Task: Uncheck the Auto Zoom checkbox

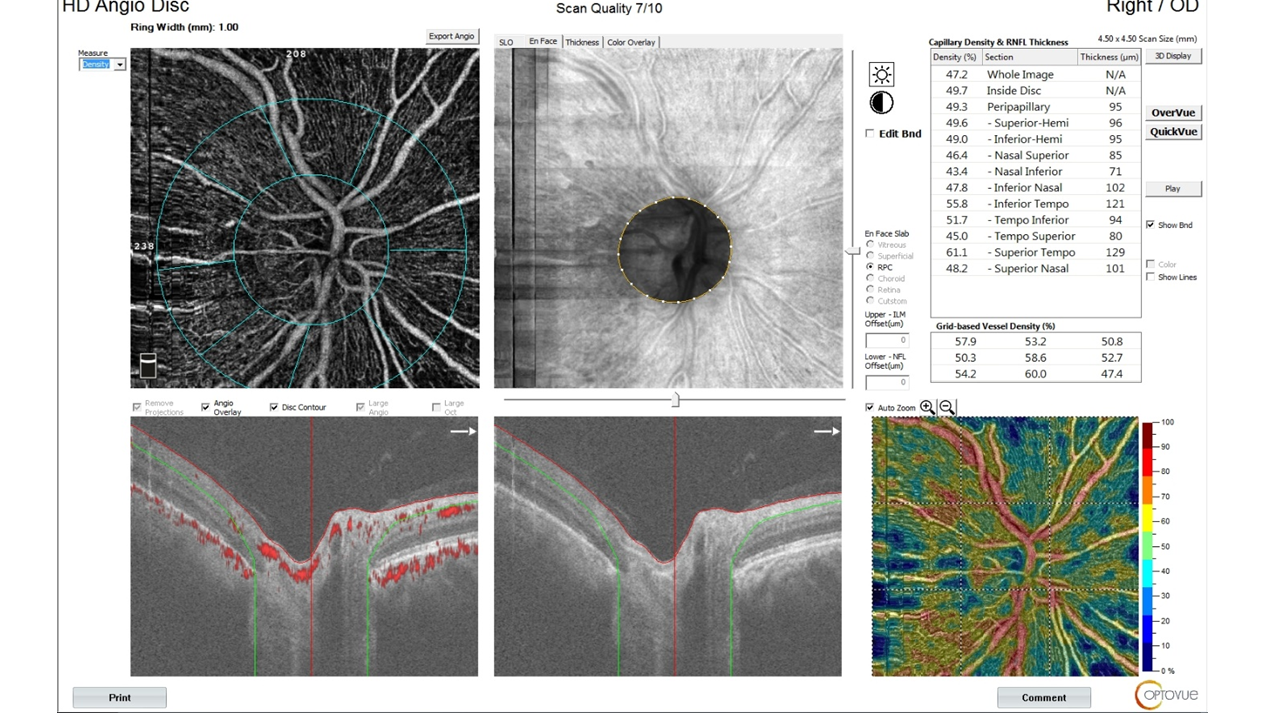Action: pyautogui.click(x=869, y=408)
